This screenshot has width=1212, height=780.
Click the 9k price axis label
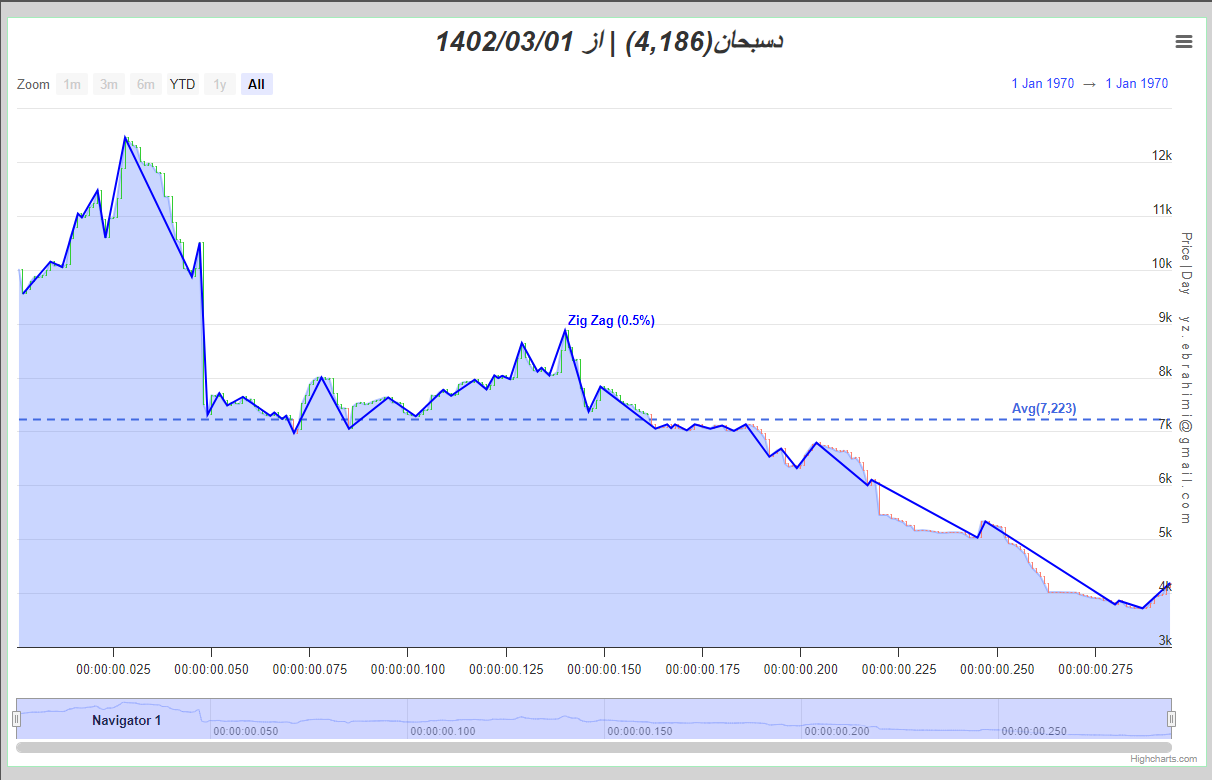(x=1165, y=318)
